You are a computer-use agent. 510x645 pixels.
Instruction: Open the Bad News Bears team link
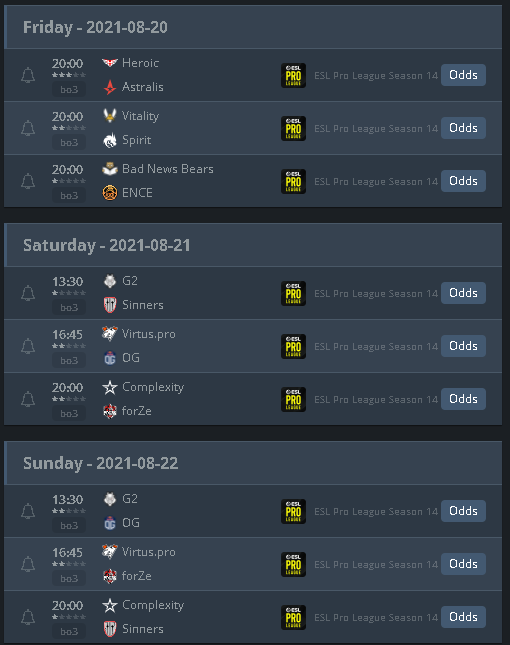168,169
